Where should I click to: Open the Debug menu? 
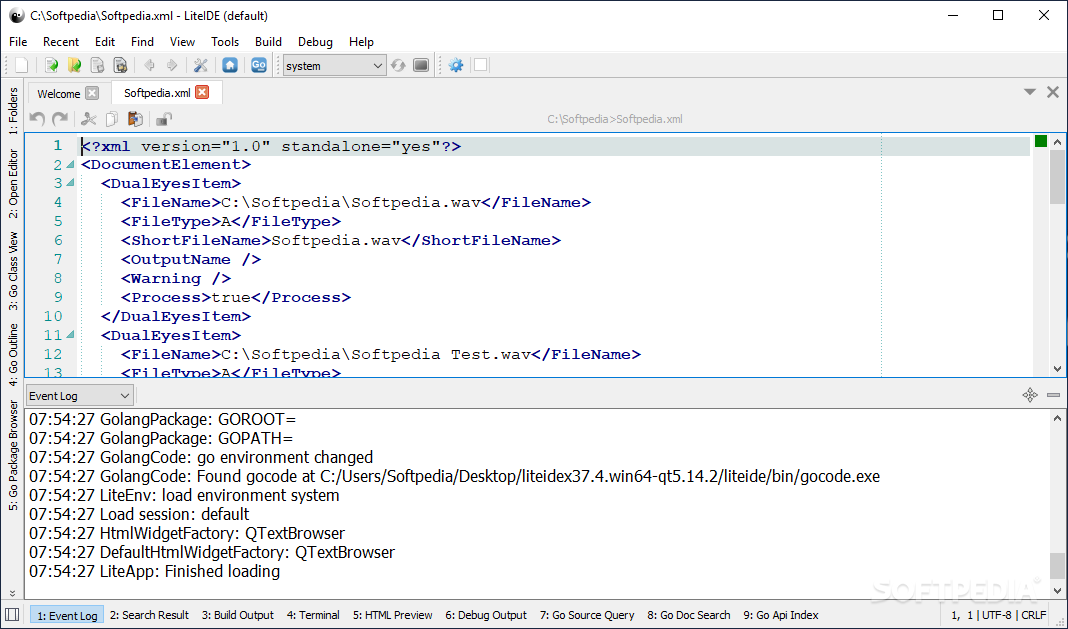315,42
